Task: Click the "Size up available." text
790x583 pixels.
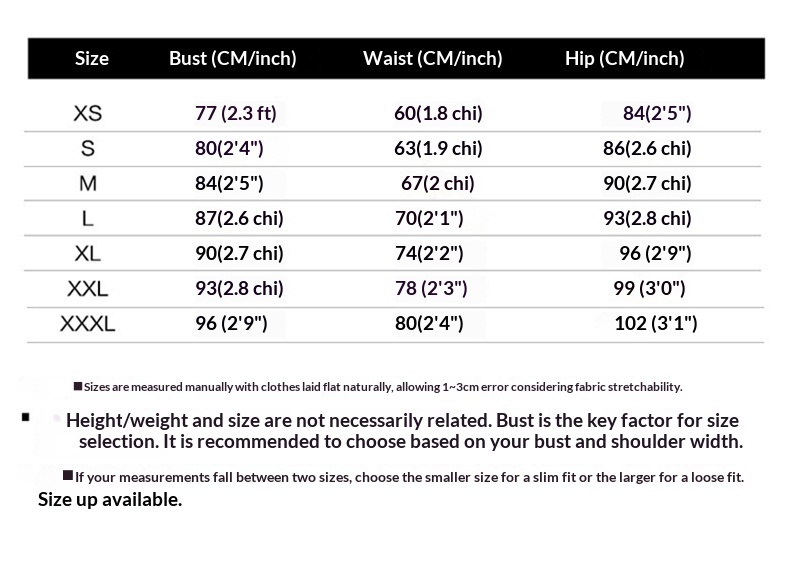Action: [110, 500]
